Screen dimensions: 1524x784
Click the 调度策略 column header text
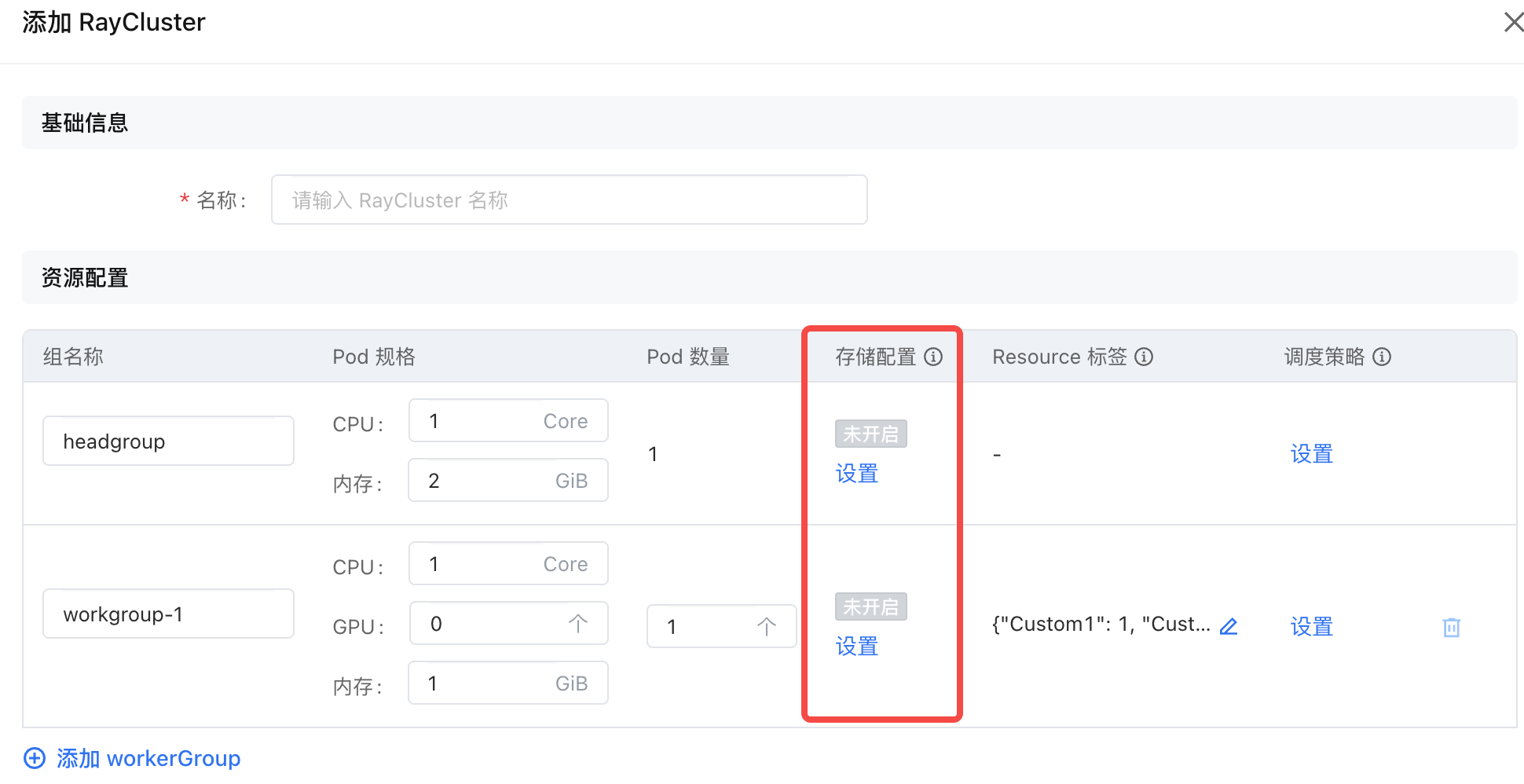click(x=1324, y=357)
